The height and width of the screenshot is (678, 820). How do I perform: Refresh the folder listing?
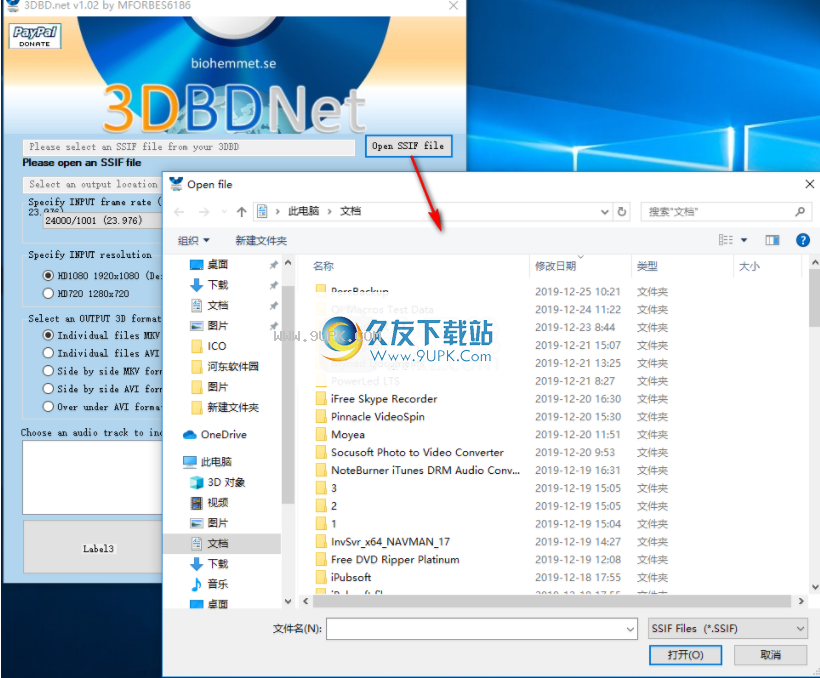tap(622, 212)
